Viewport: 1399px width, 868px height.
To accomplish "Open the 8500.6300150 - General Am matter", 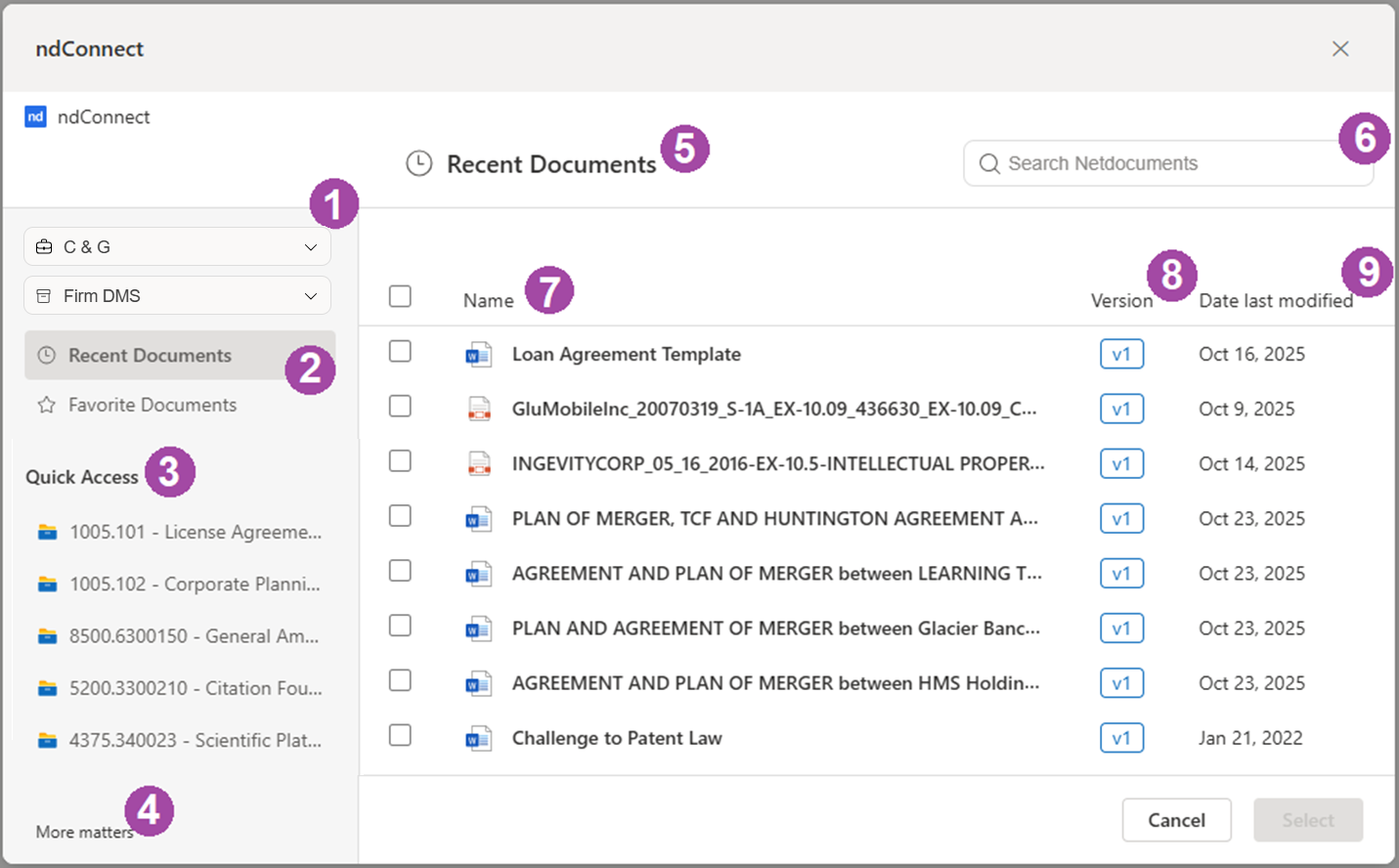I will (x=180, y=635).
